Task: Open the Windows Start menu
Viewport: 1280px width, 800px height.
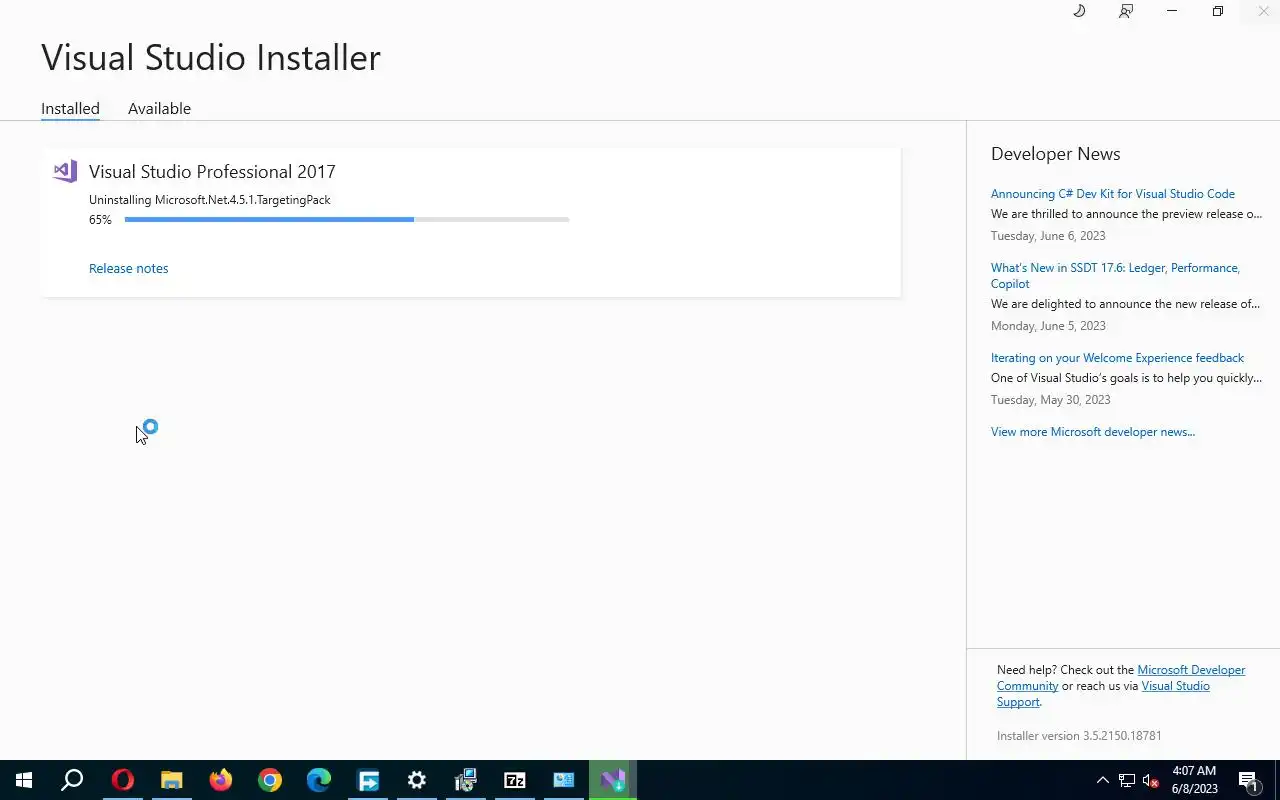Action: pyautogui.click(x=24, y=780)
